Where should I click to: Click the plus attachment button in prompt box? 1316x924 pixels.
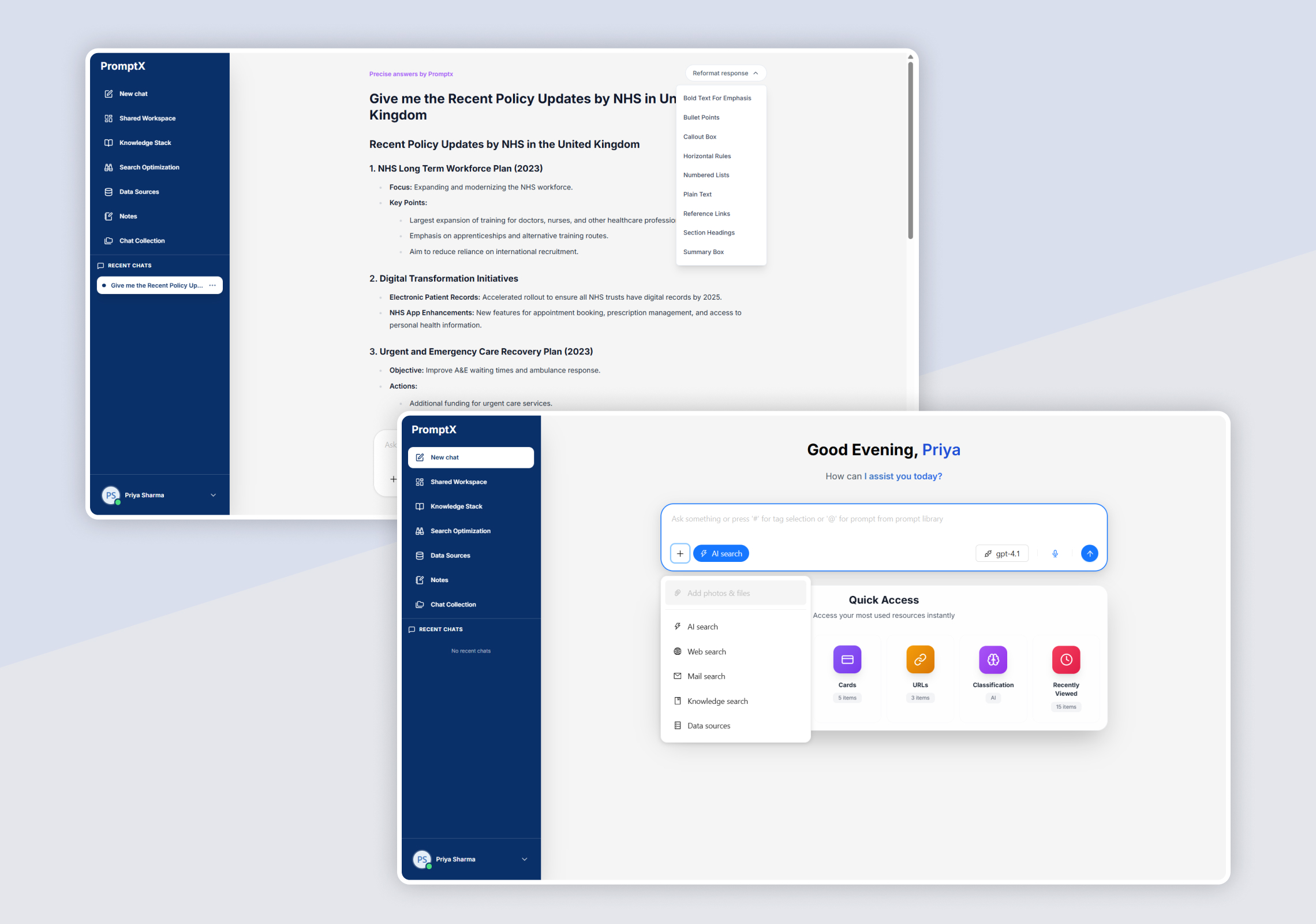pyautogui.click(x=680, y=553)
